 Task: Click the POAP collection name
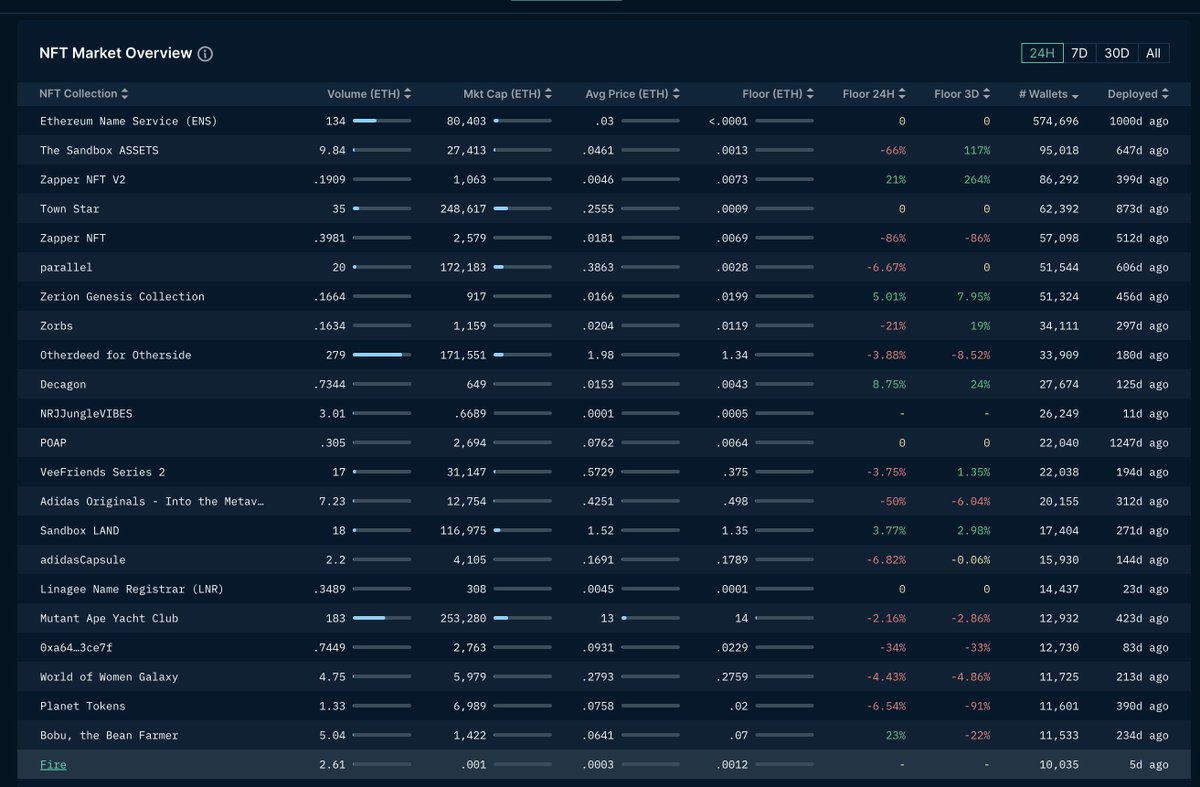pos(53,443)
